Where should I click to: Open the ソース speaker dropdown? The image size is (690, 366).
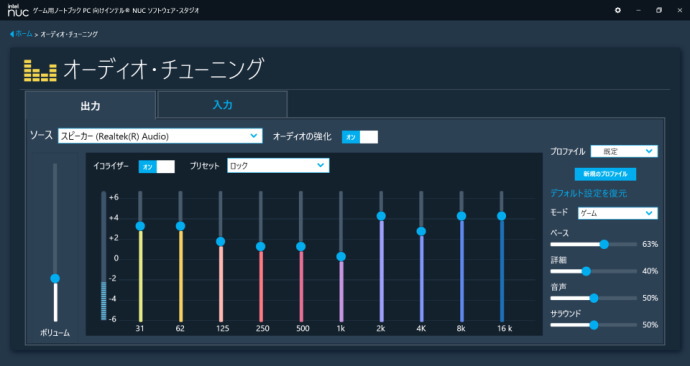pyautogui.click(x=160, y=136)
